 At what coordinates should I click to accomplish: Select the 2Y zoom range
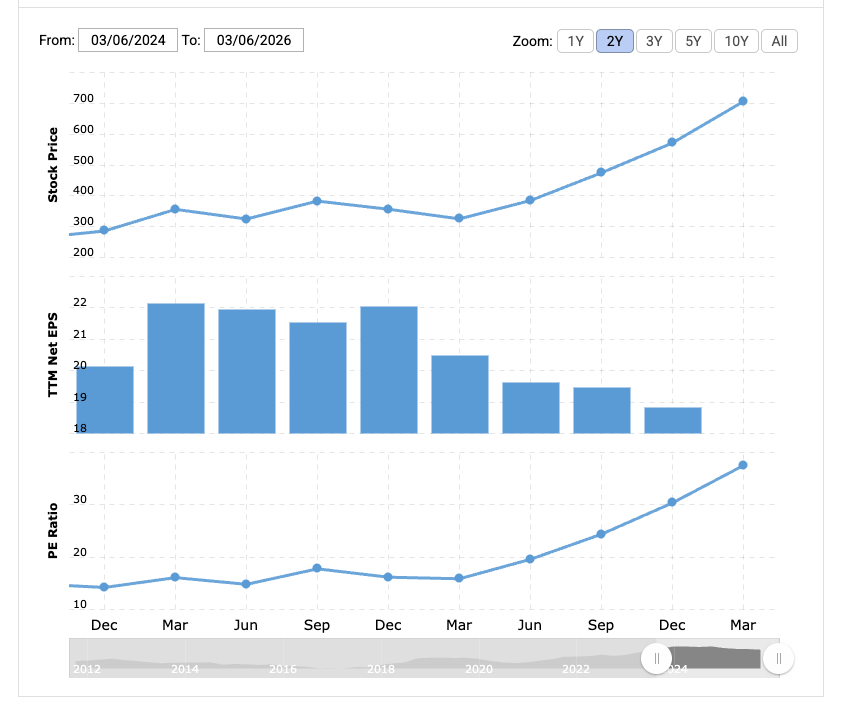(x=614, y=41)
